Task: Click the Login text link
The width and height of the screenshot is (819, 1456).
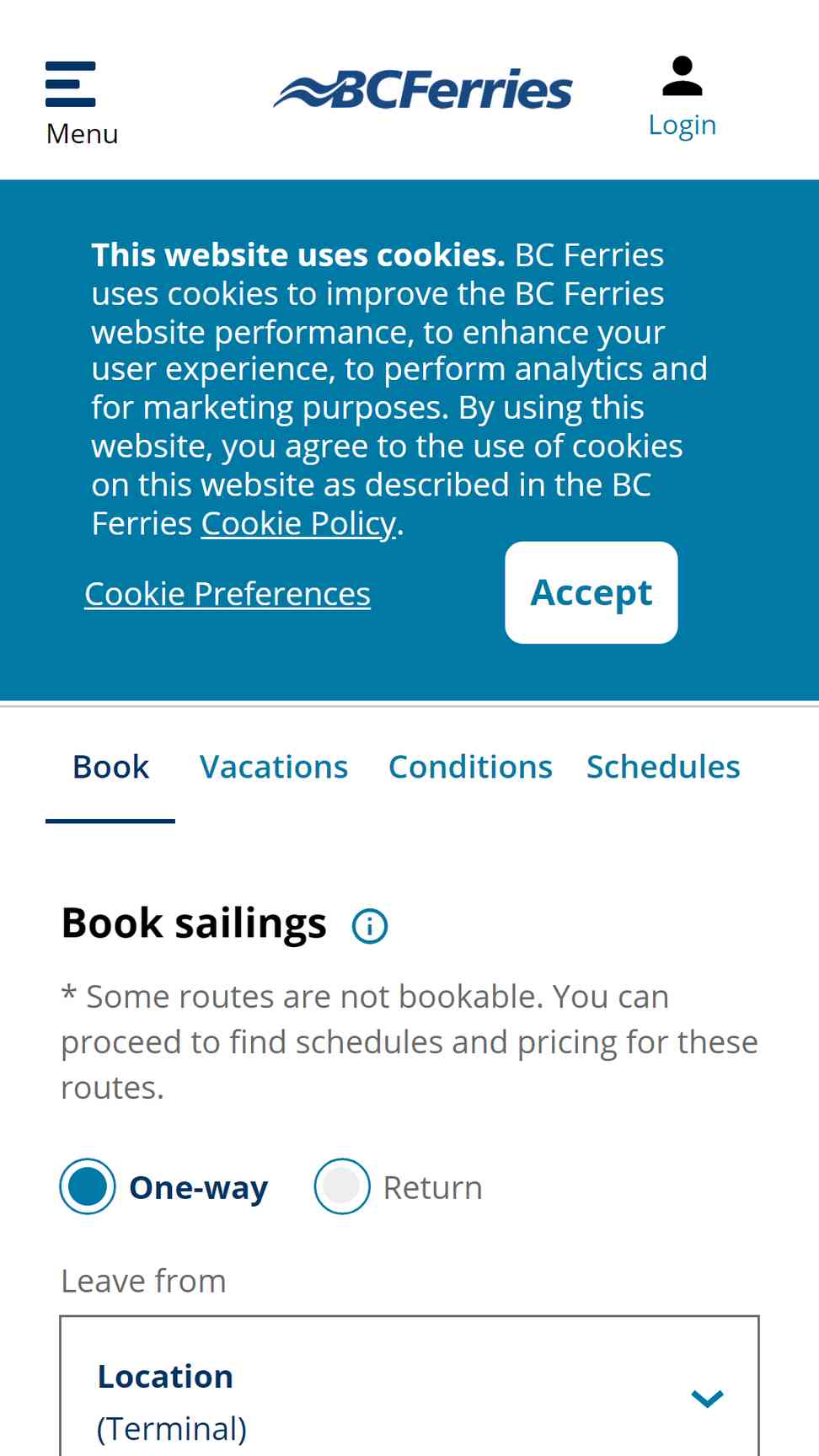Action: pos(682,125)
